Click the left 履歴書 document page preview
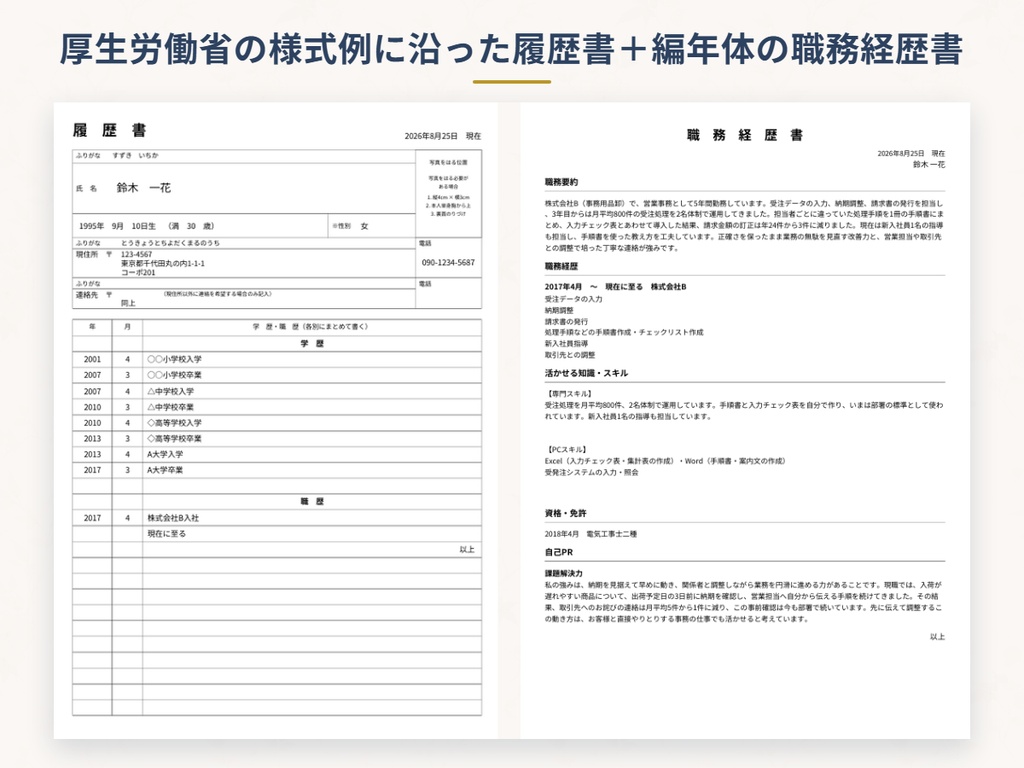Image resolution: width=1024 pixels, height=768 pixels. [x=276, y=421]
